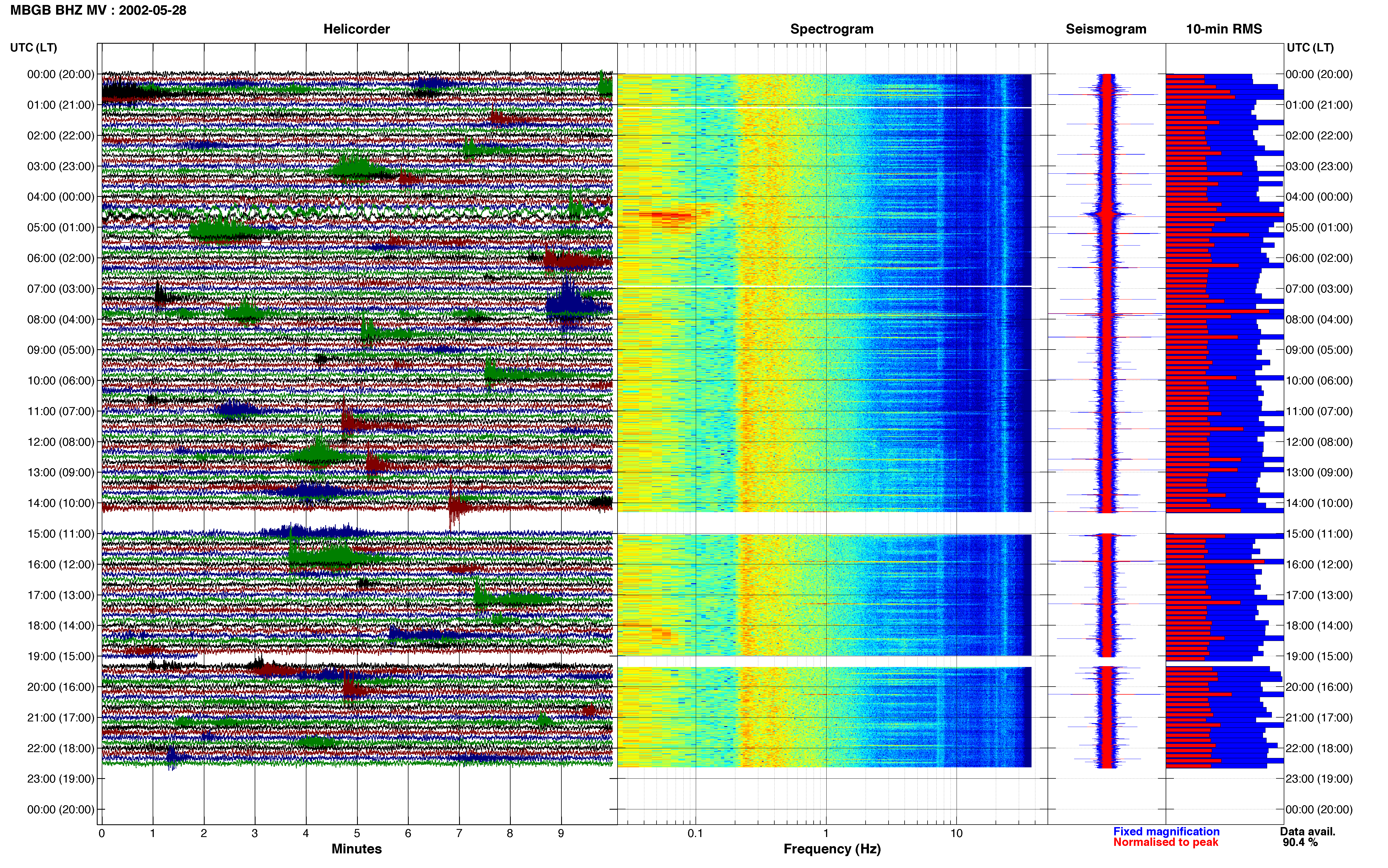The image size is (1388, 868).
Task: Click the left '07:00 (03:00)' time label
Action: 61,289
